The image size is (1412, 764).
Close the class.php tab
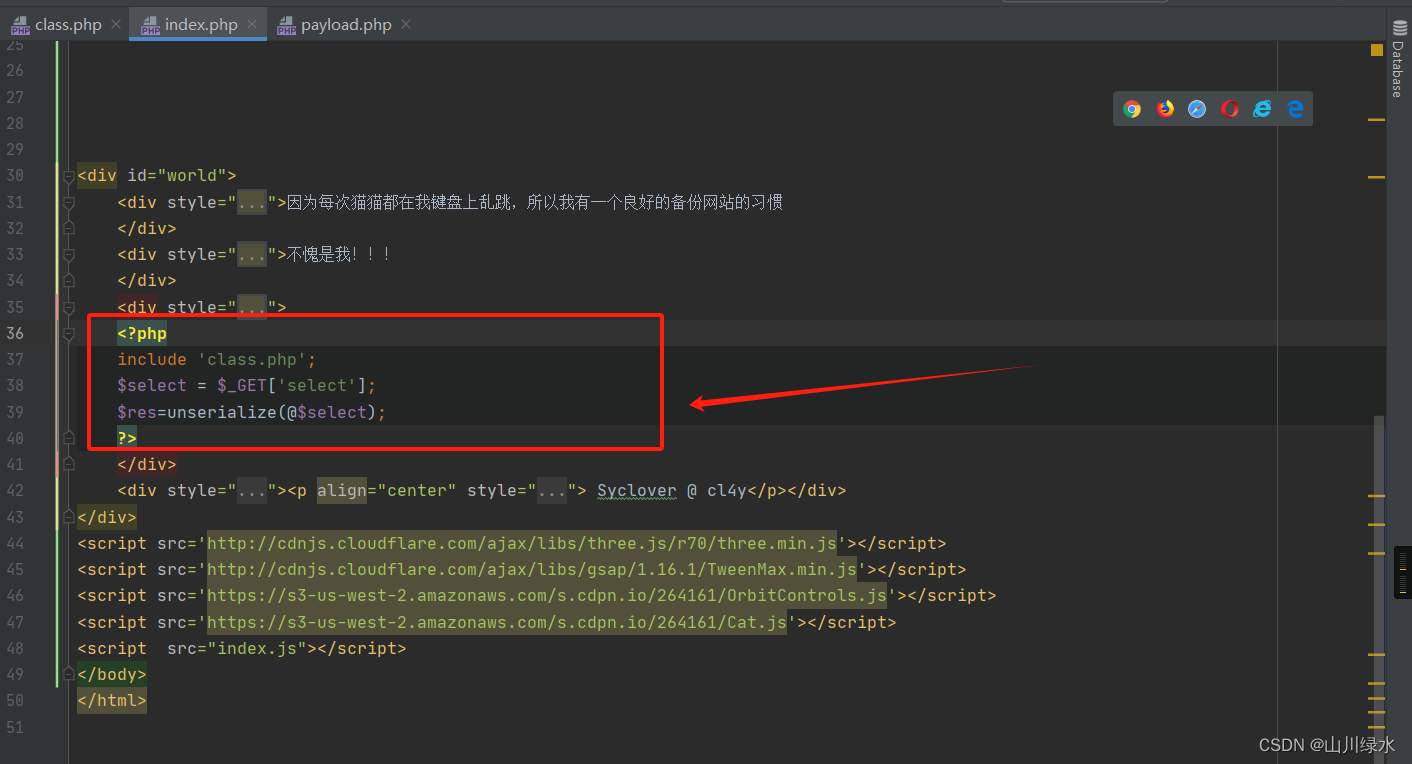coord(116,25)
